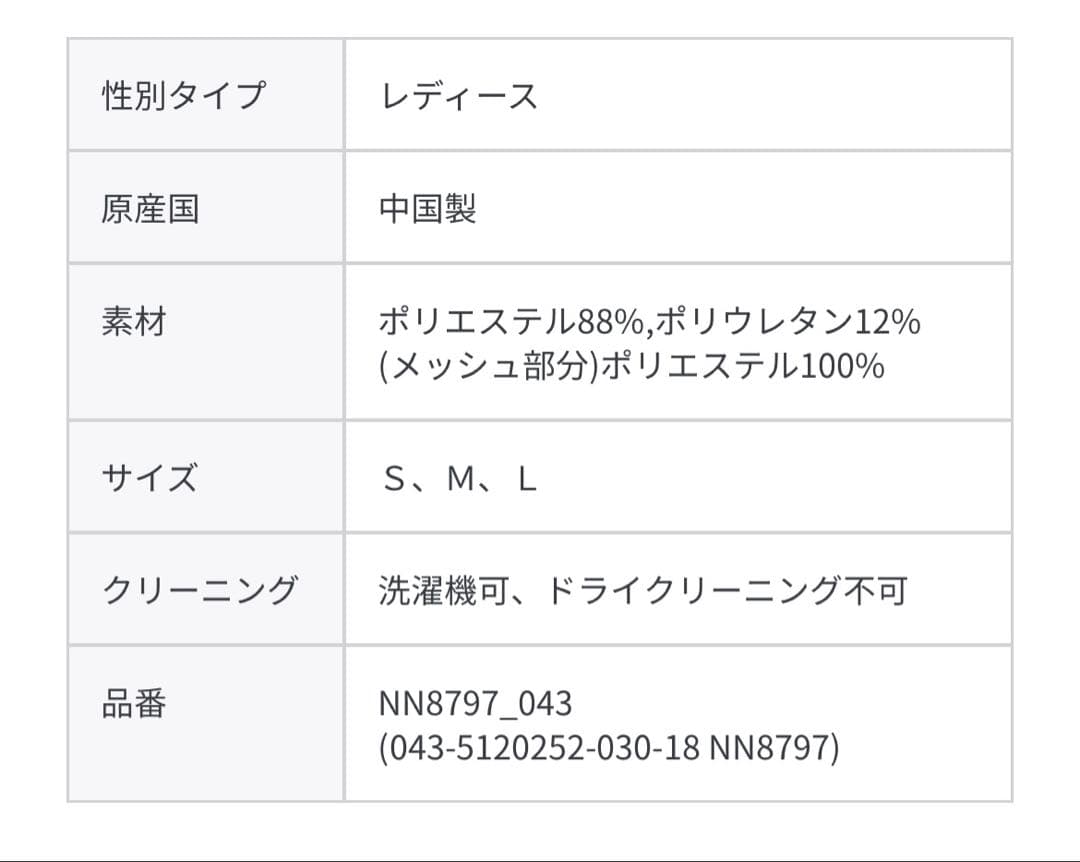Click the ドライクリーニング不可 text
1080x862 pixels.
(x=725, y=591)
